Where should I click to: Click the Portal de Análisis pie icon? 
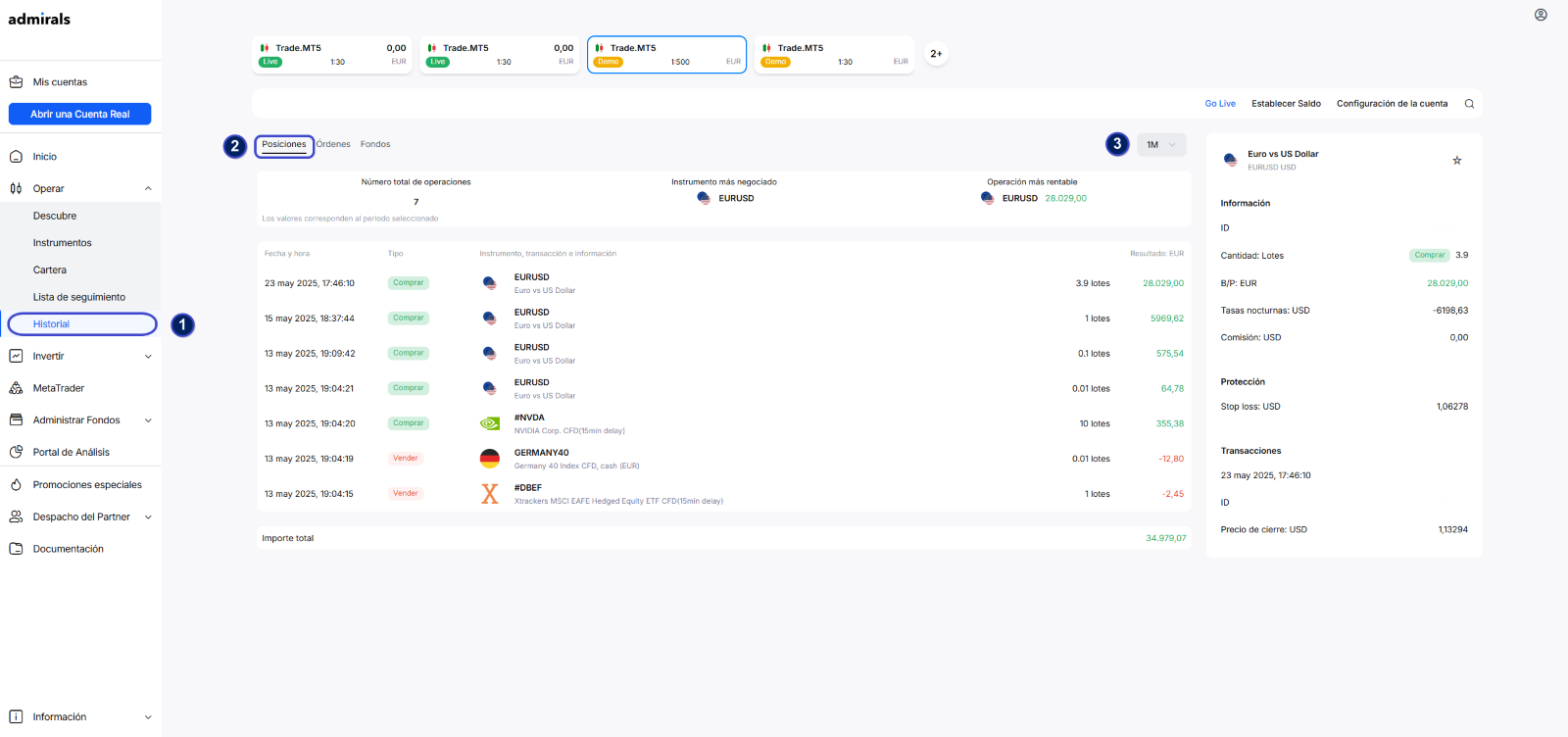pos(16,453)
